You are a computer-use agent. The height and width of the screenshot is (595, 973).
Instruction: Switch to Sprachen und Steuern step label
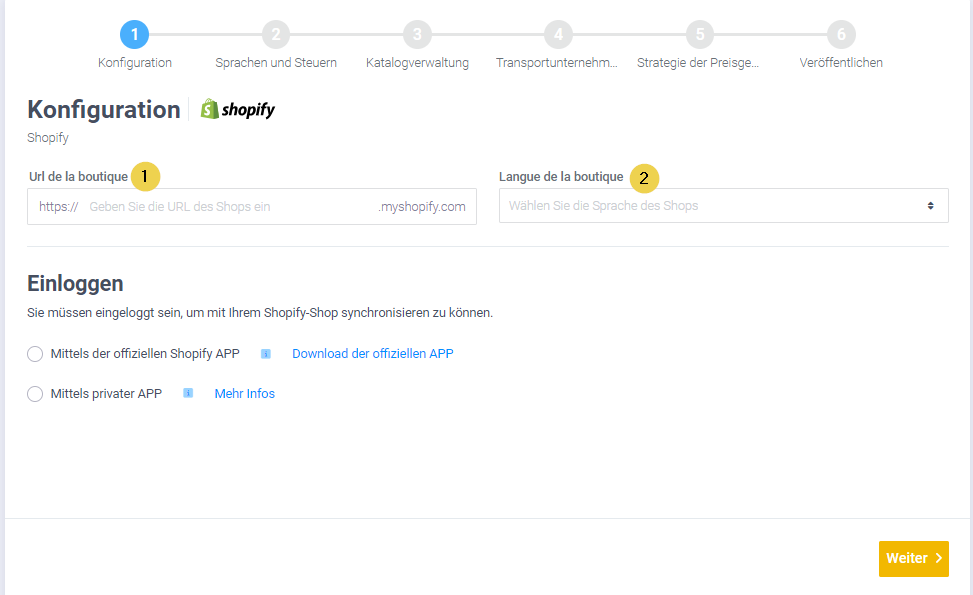276,62
